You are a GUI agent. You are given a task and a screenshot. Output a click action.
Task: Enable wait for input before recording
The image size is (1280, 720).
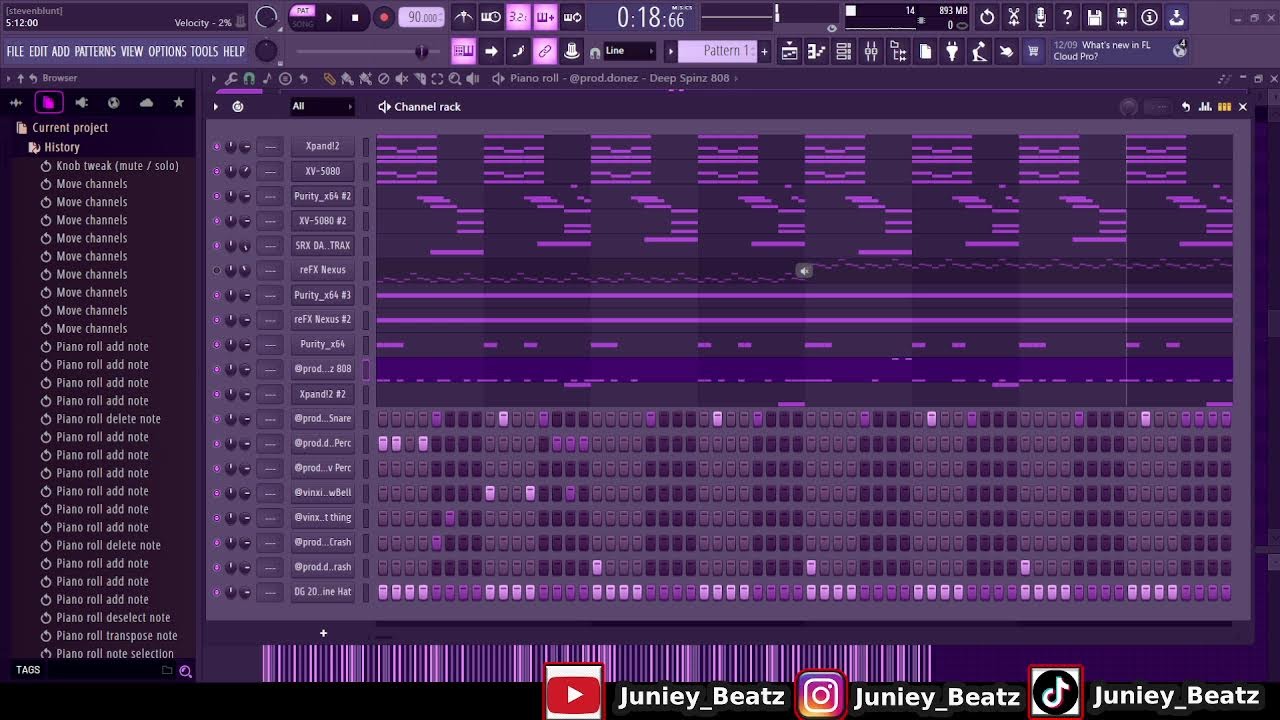click(490, 17)
